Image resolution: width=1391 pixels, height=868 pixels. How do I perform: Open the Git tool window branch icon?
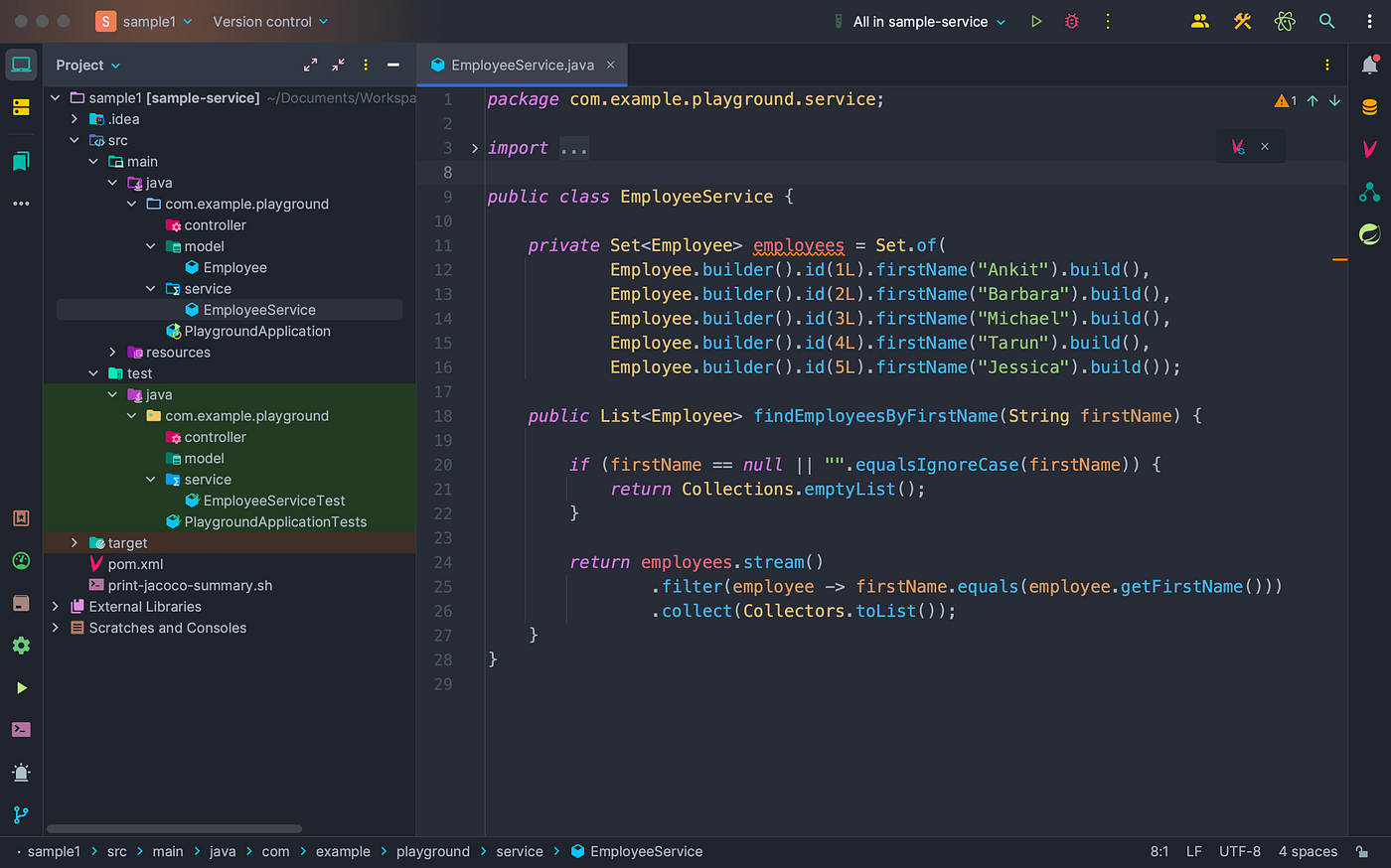click(20, 814)
